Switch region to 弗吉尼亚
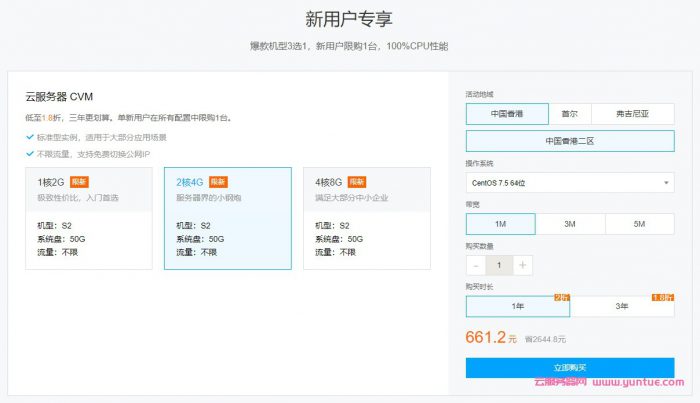 (632, 113)
